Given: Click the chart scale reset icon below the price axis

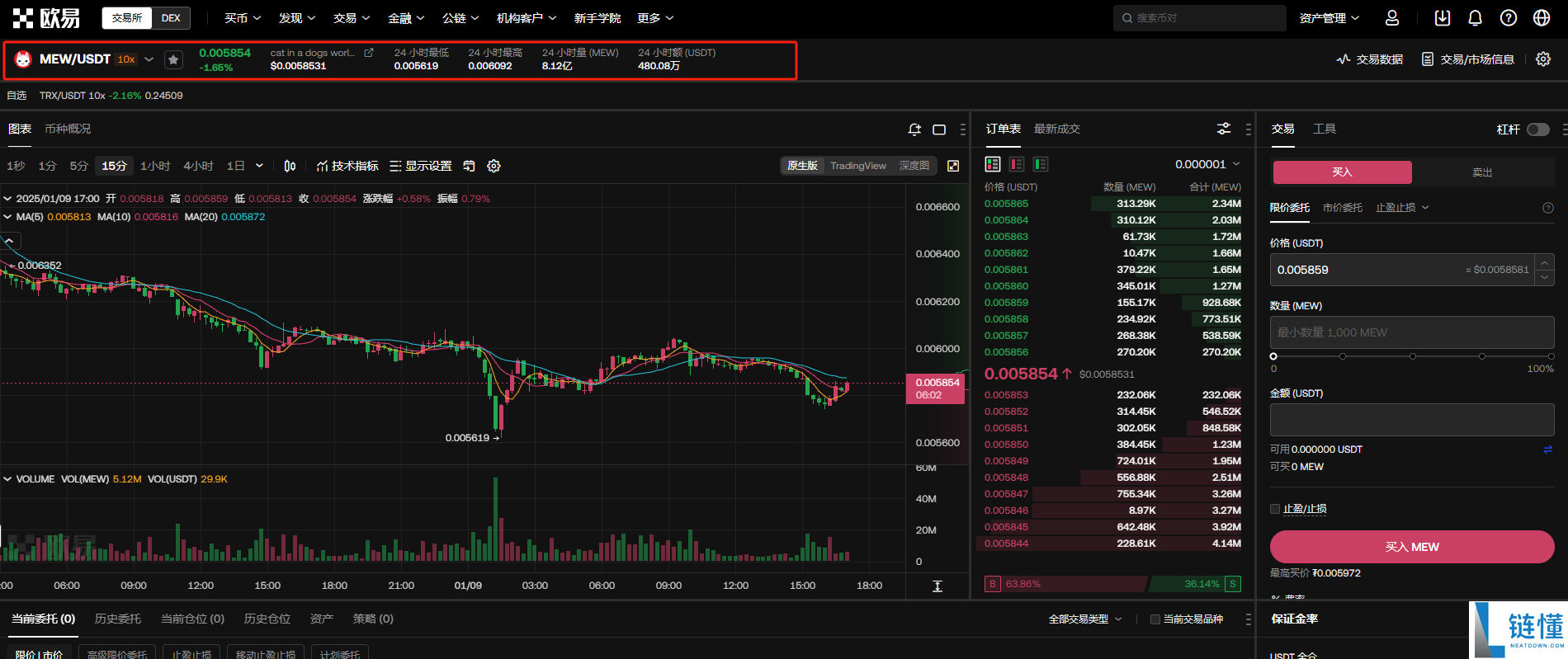Looking at the screenshot, I should (937, 586).
